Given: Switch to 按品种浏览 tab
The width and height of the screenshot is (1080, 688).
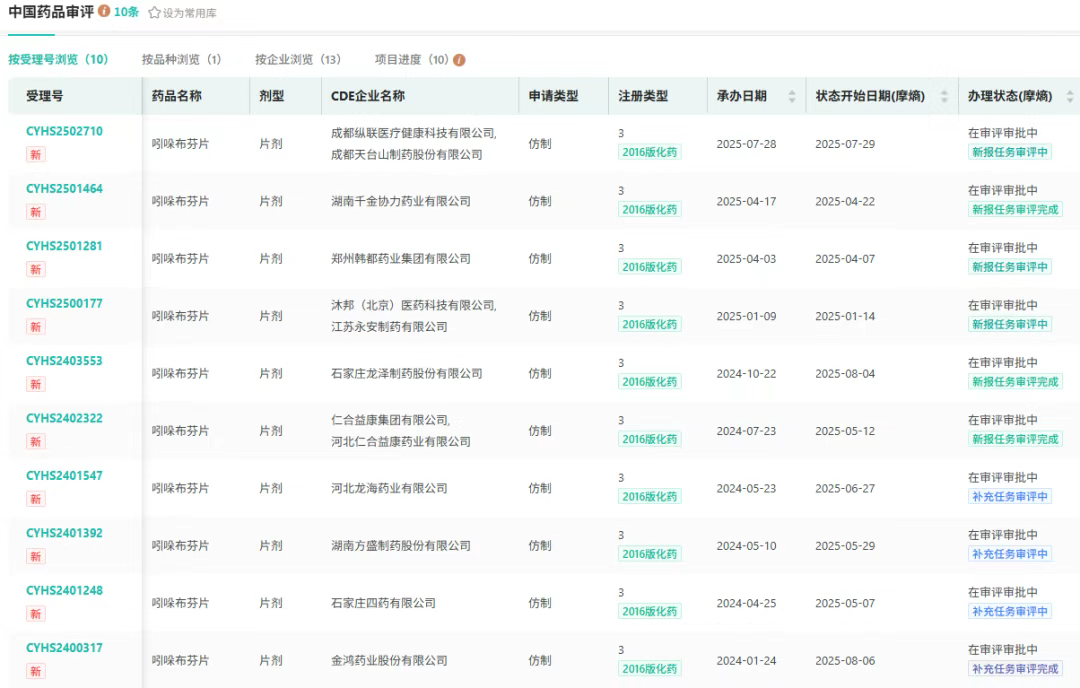Looking at the screenshot, I should pyautogui.click(x=181, y=60).
